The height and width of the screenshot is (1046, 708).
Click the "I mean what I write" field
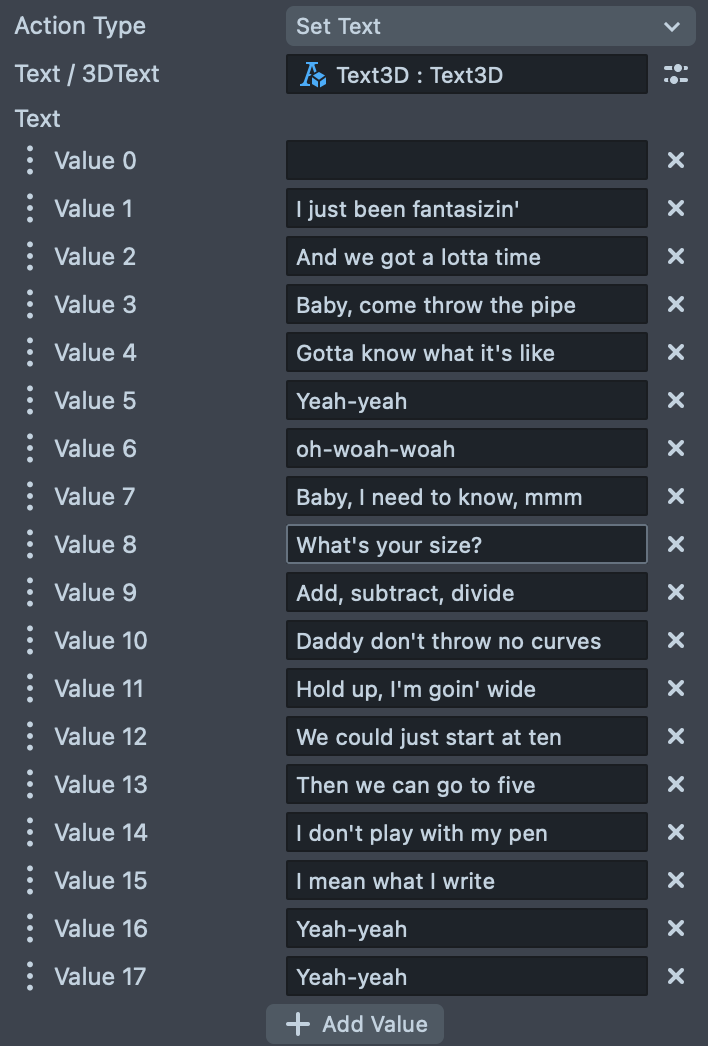[466, 880]
